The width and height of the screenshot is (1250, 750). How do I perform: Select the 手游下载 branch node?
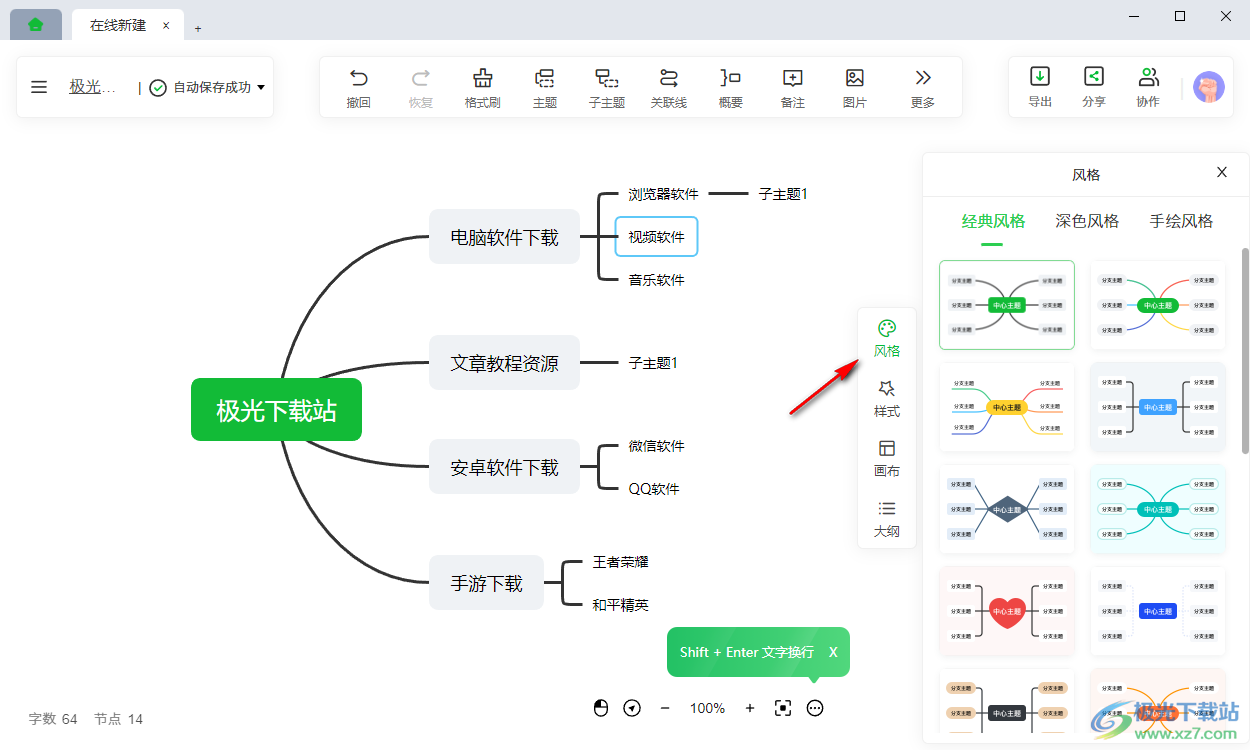click(486, 583)
